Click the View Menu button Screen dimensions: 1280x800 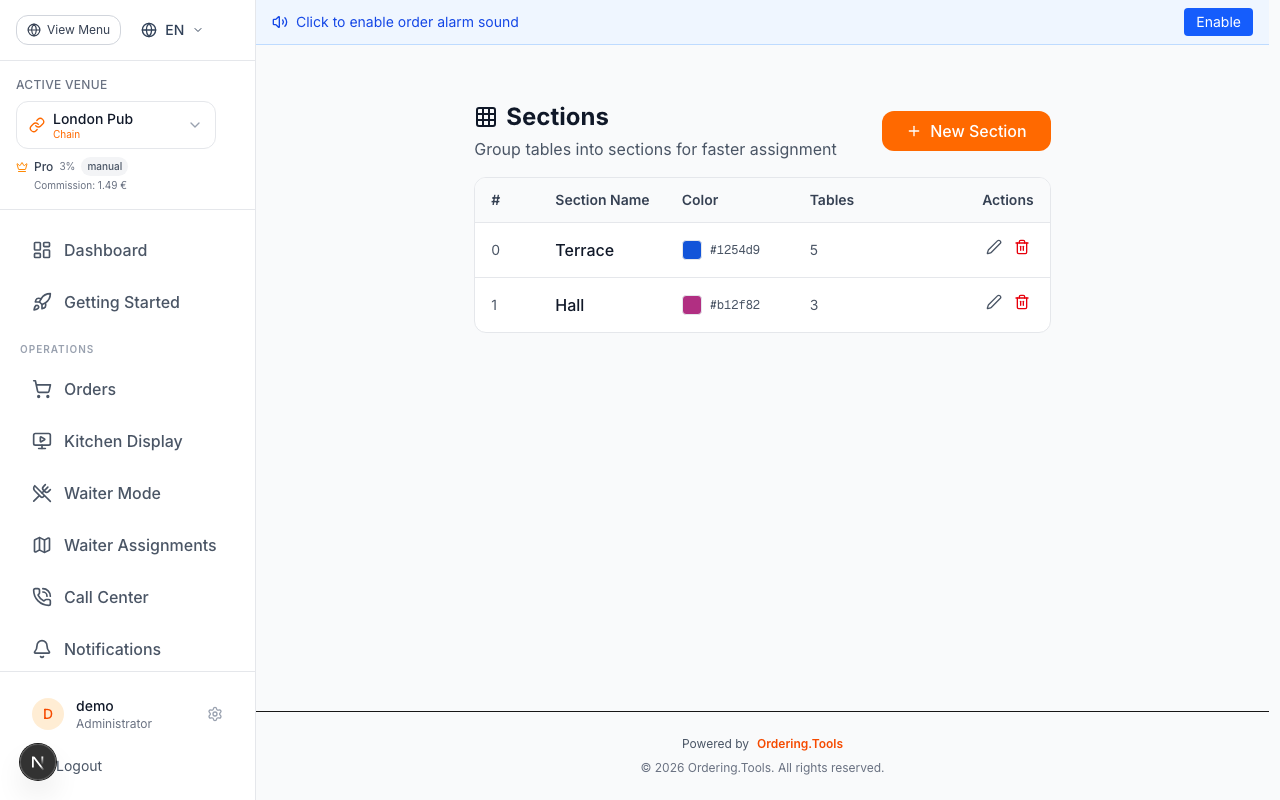tap(68, 30)
